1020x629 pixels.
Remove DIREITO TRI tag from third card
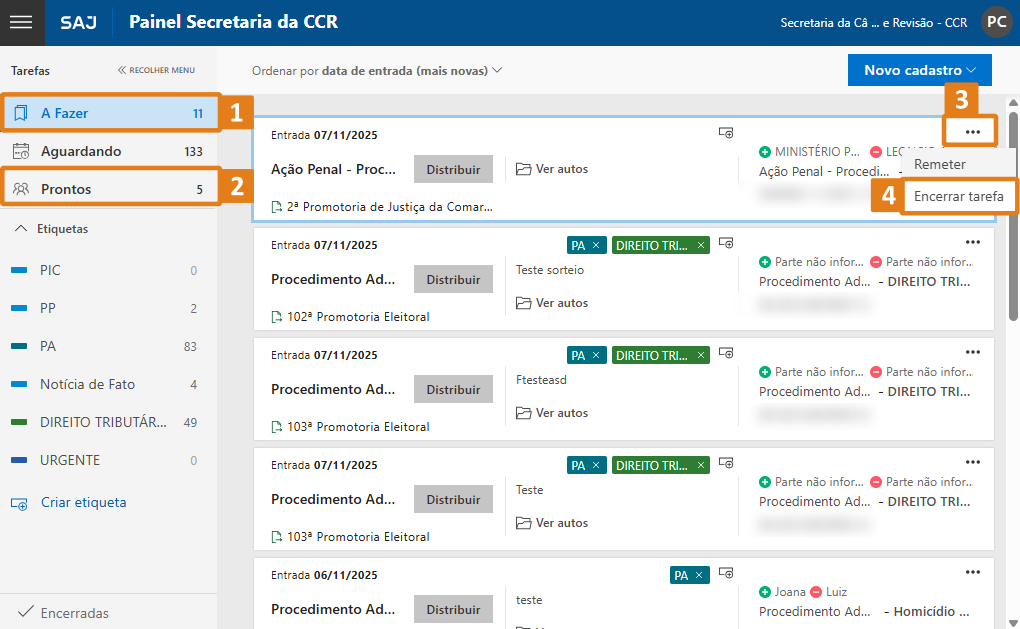pos(701,355)
